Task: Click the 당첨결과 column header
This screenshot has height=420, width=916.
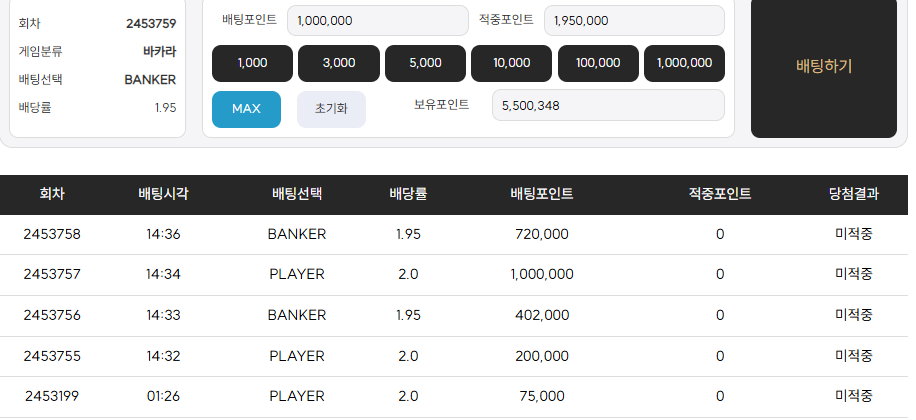Action: [x=853, y=194]
